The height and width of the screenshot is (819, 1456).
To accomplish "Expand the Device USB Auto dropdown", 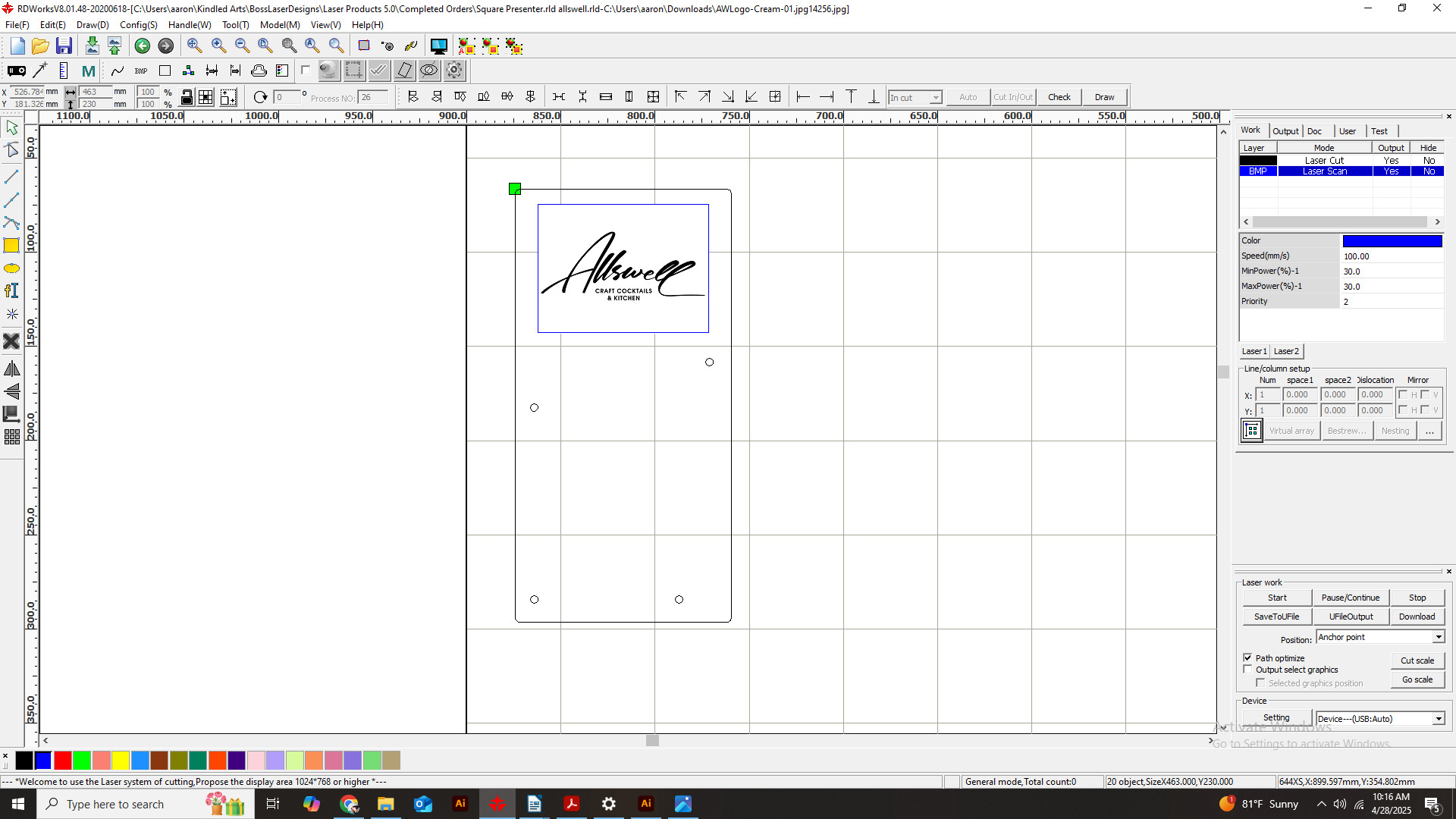I will [1438, 719].
